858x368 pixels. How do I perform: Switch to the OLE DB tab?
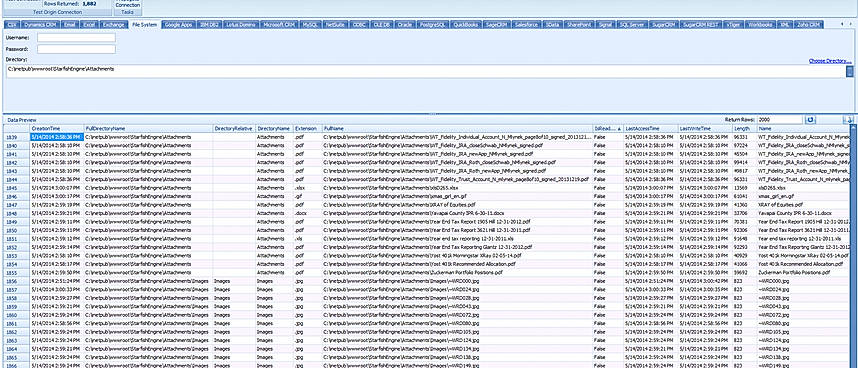coord(382,25)
